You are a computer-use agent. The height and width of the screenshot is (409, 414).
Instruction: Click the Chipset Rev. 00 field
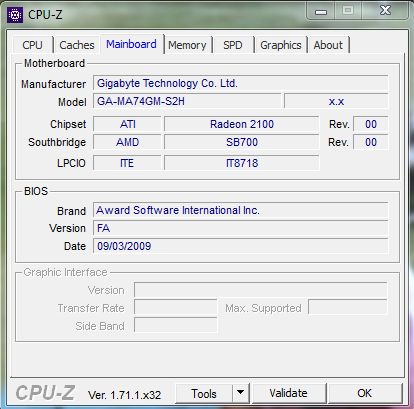371,124
